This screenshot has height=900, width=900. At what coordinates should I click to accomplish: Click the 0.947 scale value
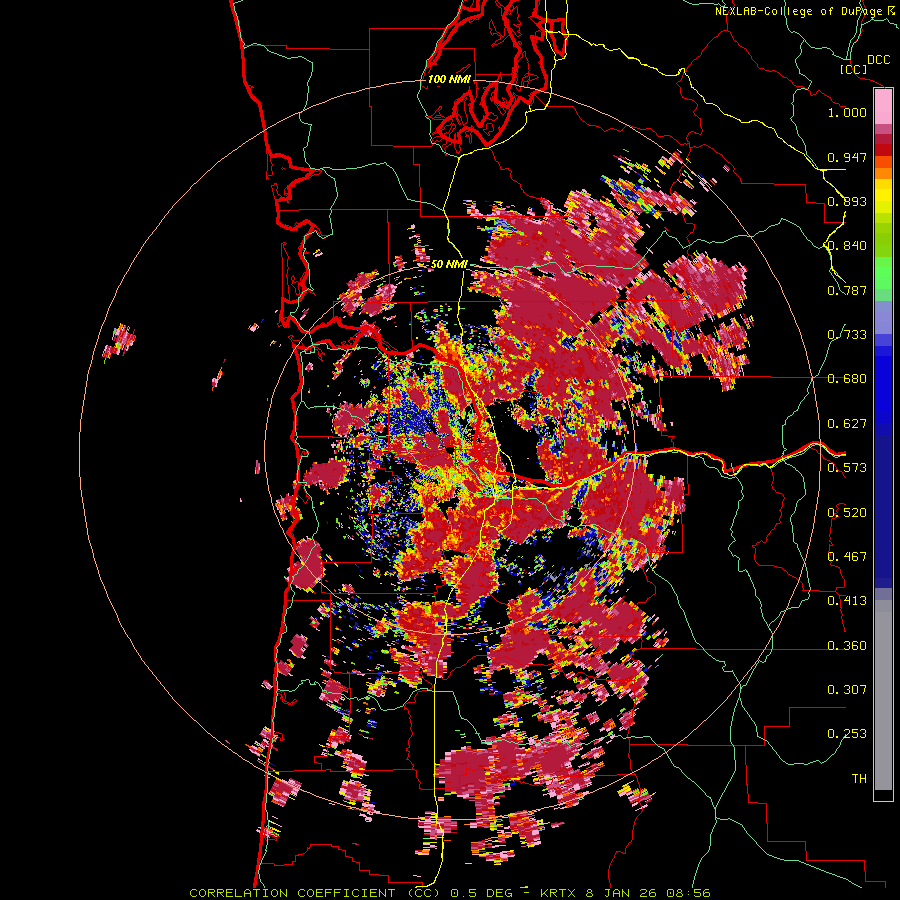pos(847,157)
